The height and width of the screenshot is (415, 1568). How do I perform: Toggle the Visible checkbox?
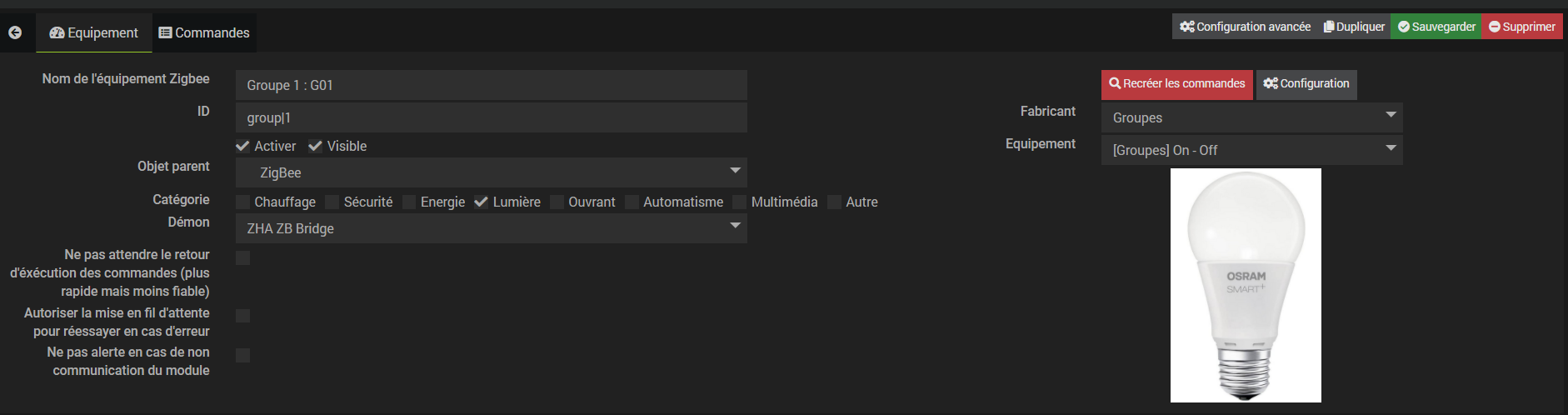[315, 146]
